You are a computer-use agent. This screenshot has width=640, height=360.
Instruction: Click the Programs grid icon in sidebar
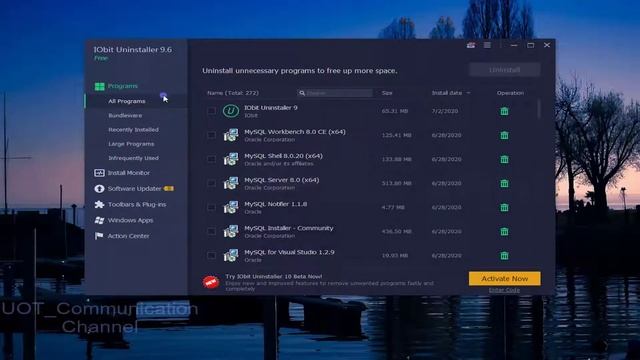tap(100, 86)
